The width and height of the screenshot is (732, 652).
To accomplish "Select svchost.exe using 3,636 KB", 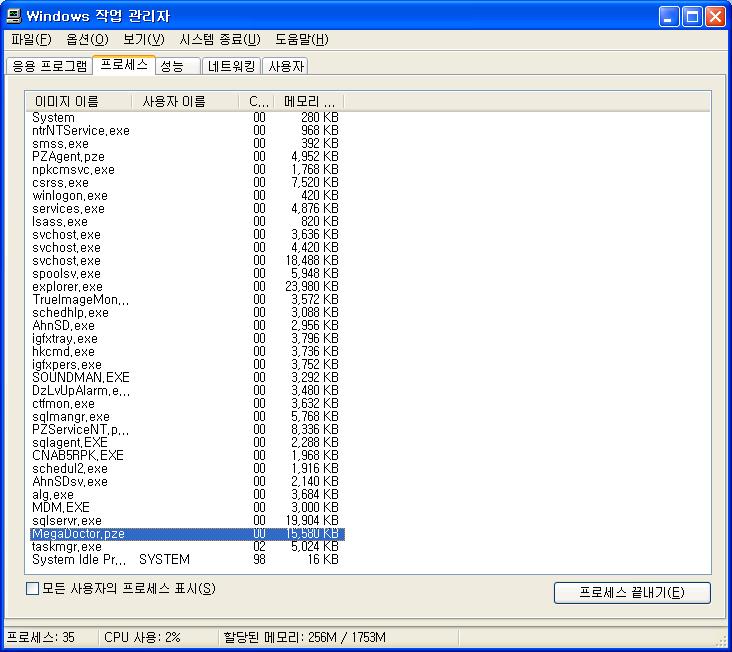I will (x=187, y=234).
